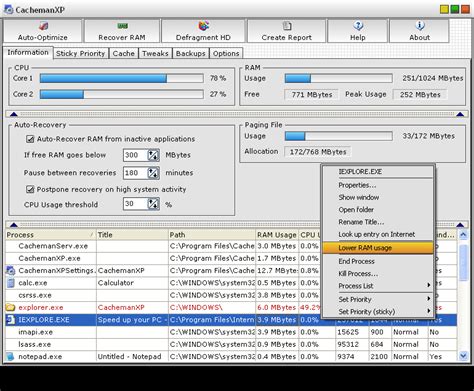The height and width of the screenshot is (391, 474).
Task: Select Open folder in context menu
Action: pyautogui.click(x=378, y=210)
